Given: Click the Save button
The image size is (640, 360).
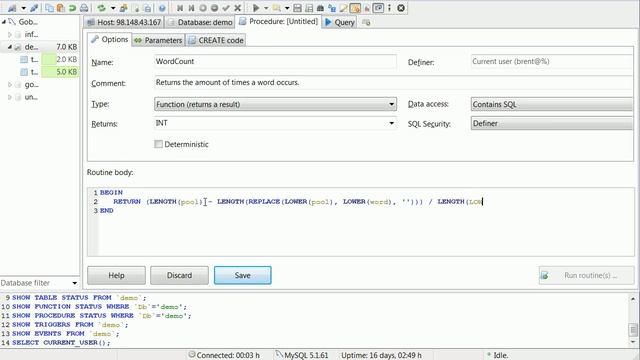Looking at the screenshot, I should (x=242, y=276).
